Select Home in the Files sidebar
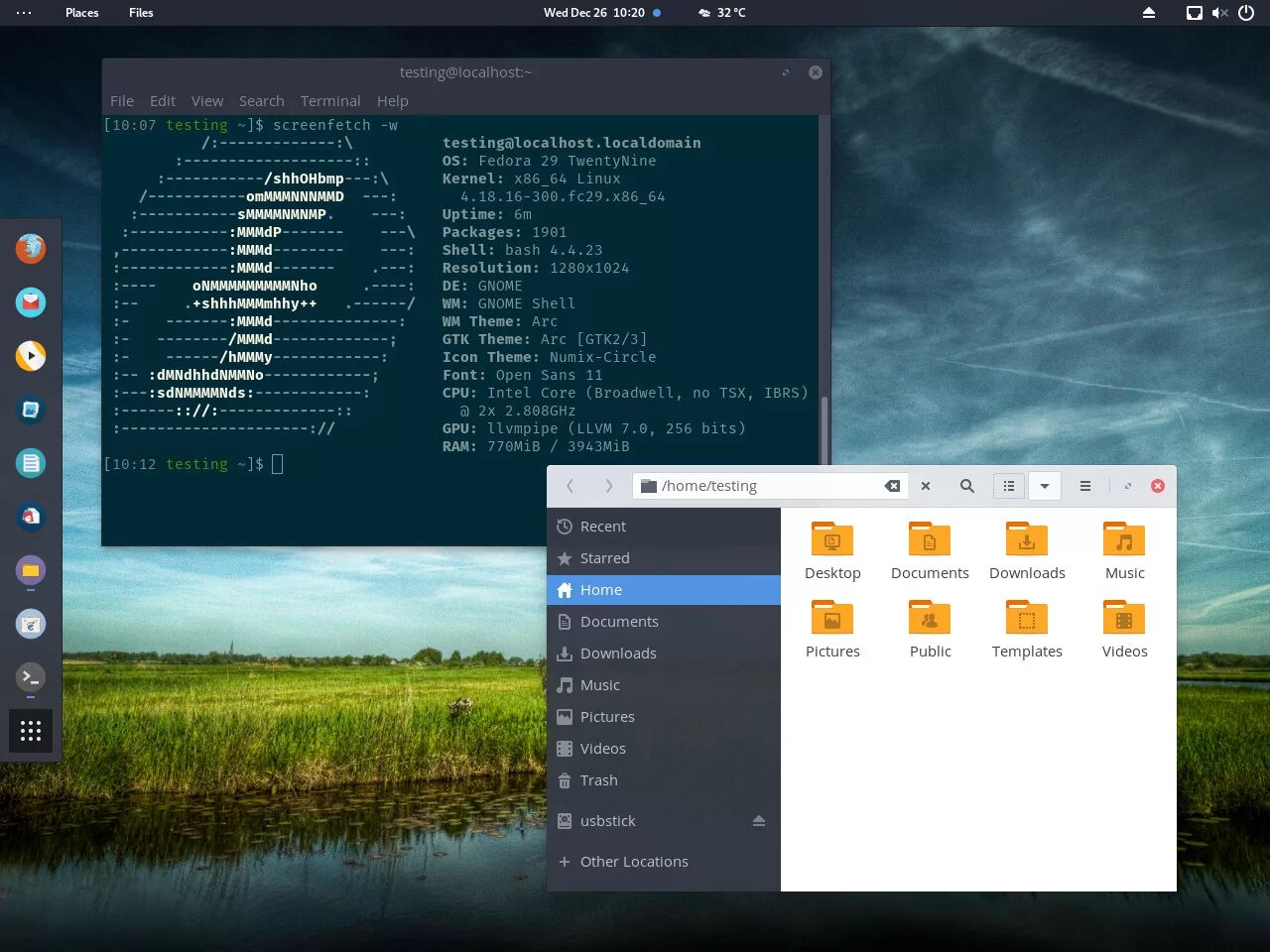The height and width of the screenshot is (952, 1270). pos(664,590)
